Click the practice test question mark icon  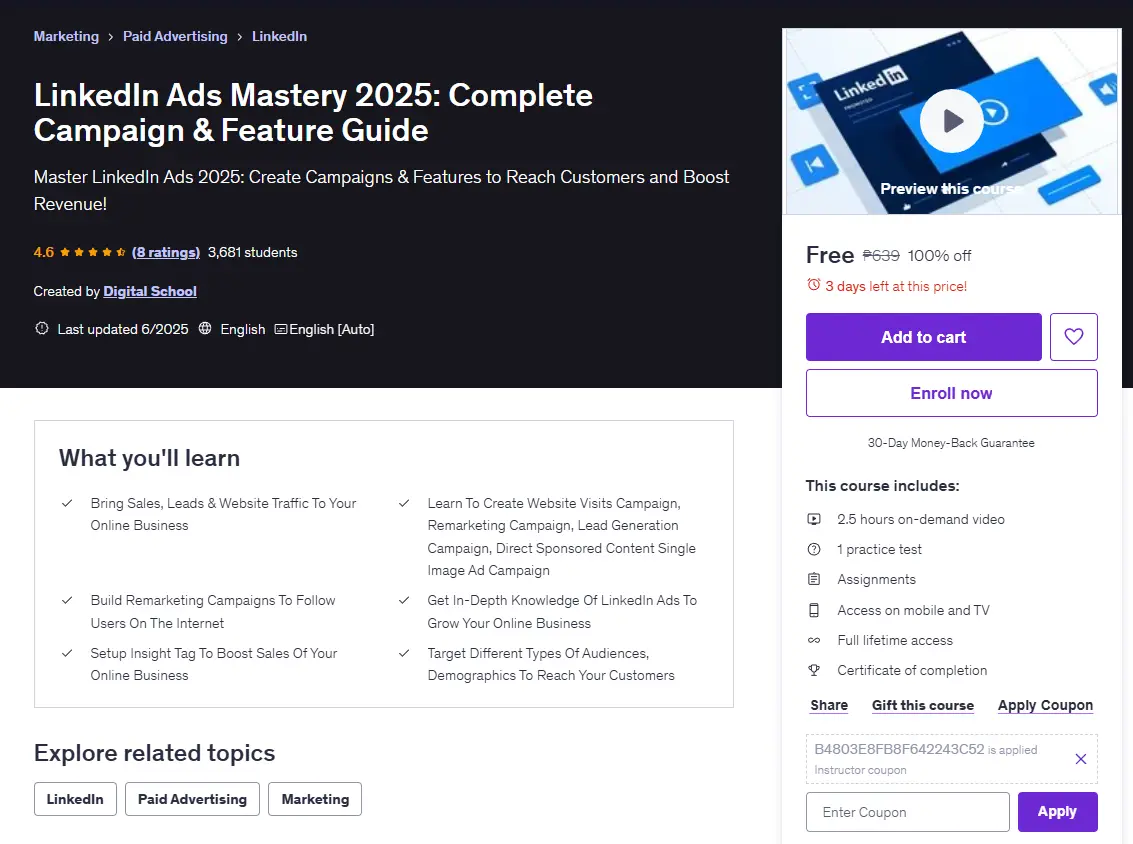(x=814, y=549)
